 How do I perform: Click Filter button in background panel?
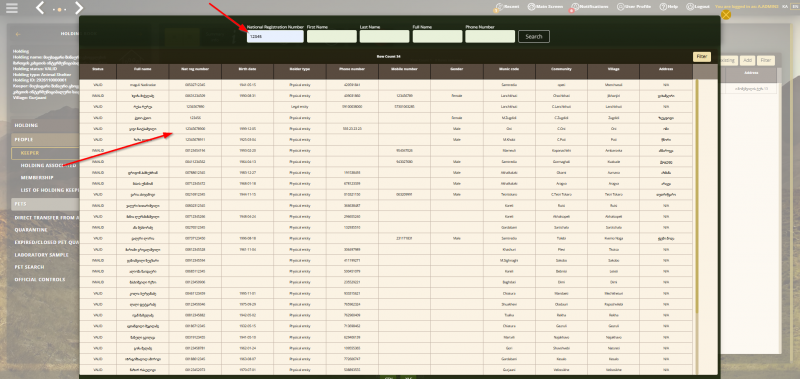(x=765, y=60)
